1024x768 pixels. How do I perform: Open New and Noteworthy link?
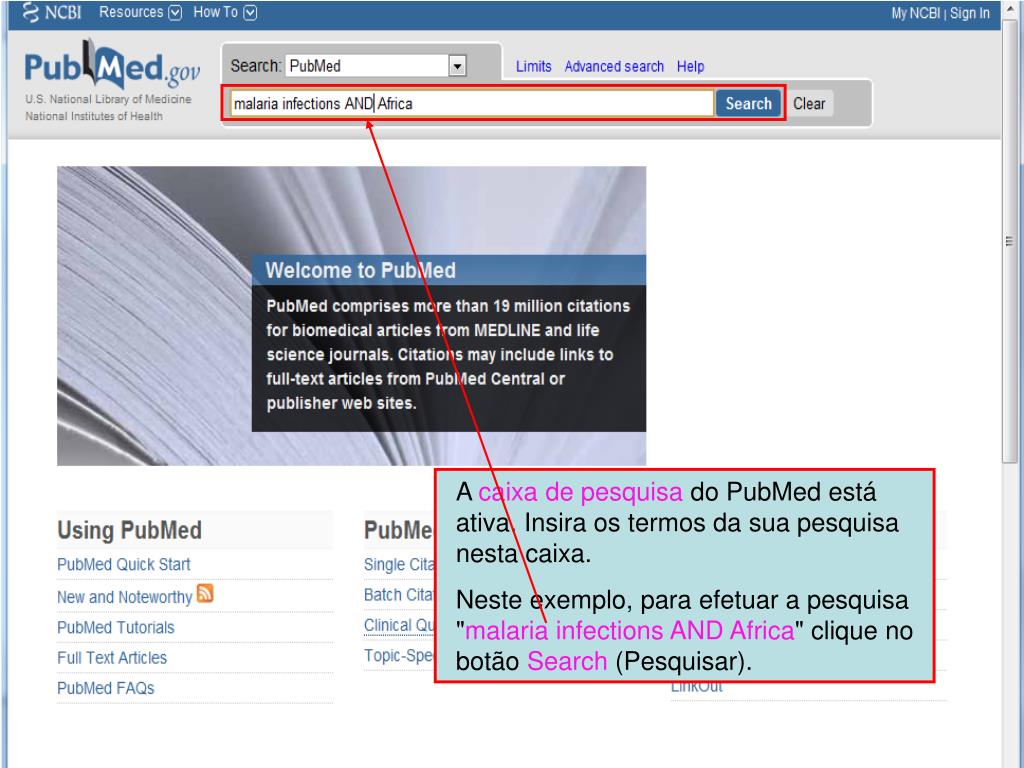click(x=124, y=597)
